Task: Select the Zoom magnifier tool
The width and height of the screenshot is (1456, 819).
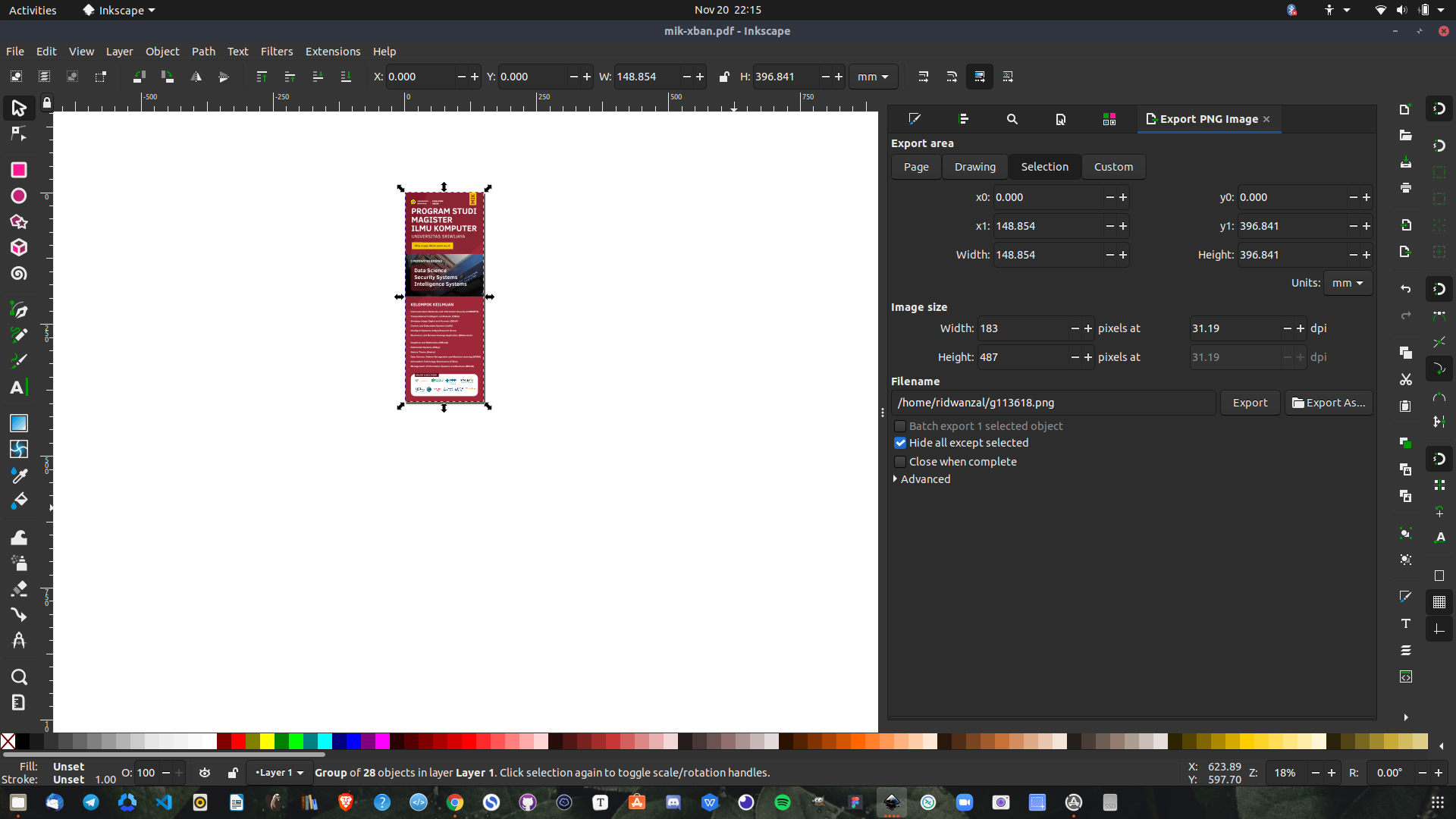Action: 19,676
